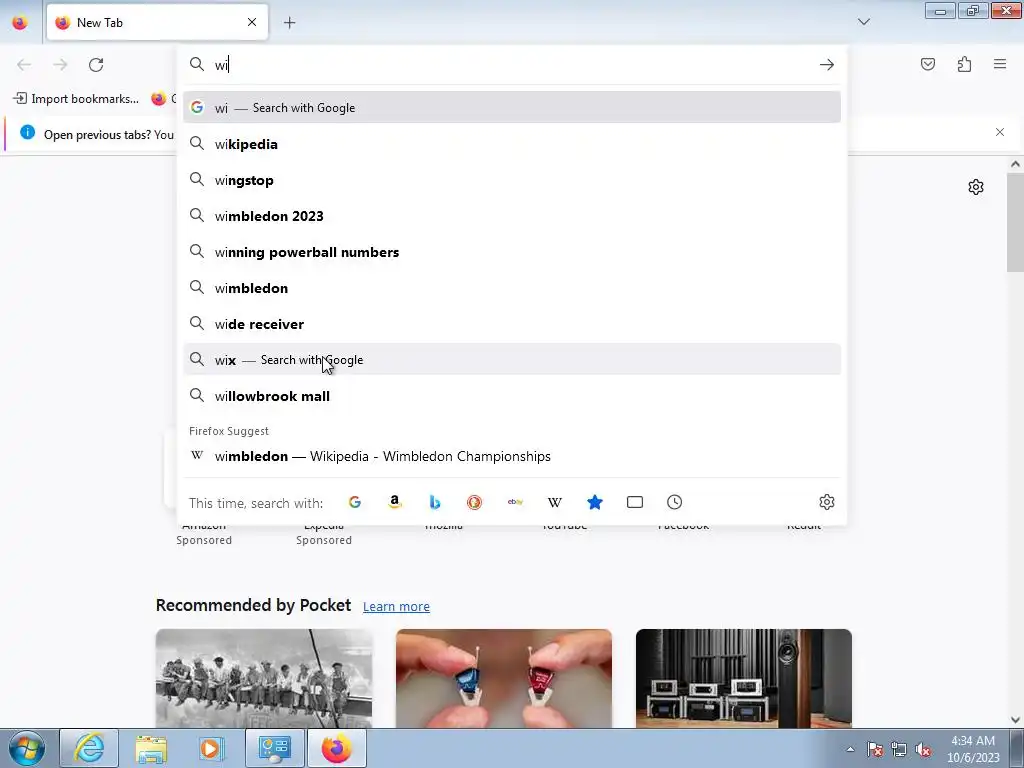Pick the plain wimbledon search suggestion
1024x768 pixels.
(x=512, y=288)
